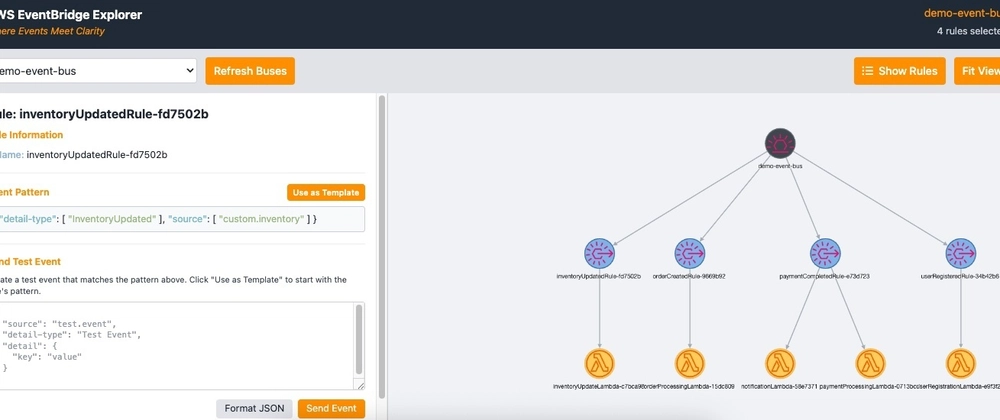Click the notificationLambda function icon
Image resolution: width=1000 pixels, height=420 pixels.
(x=780, y=363)
